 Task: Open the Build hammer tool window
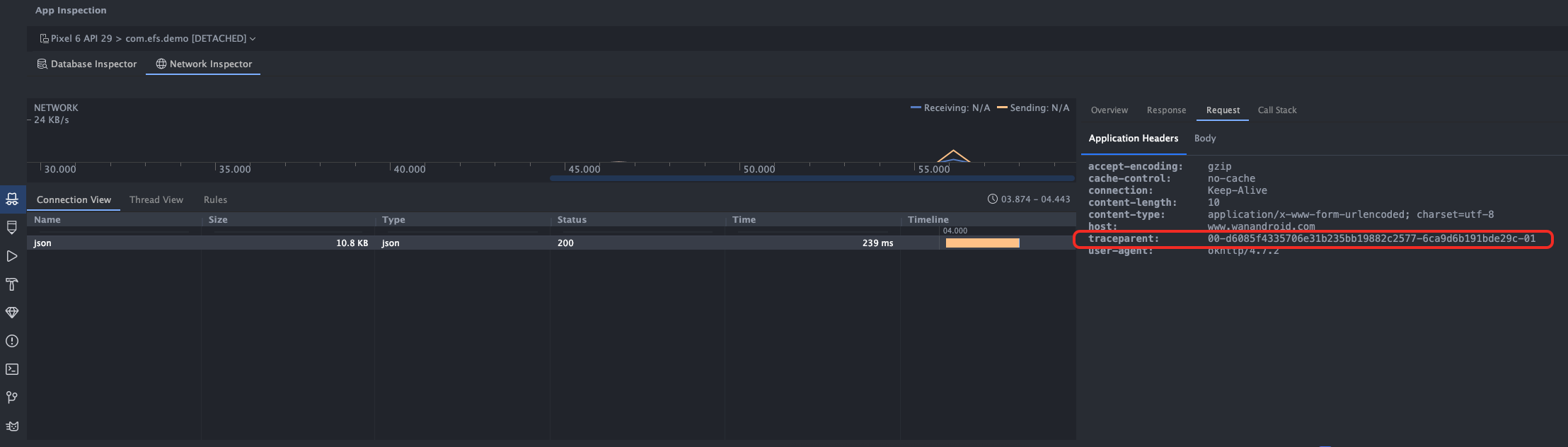[12, 284]
